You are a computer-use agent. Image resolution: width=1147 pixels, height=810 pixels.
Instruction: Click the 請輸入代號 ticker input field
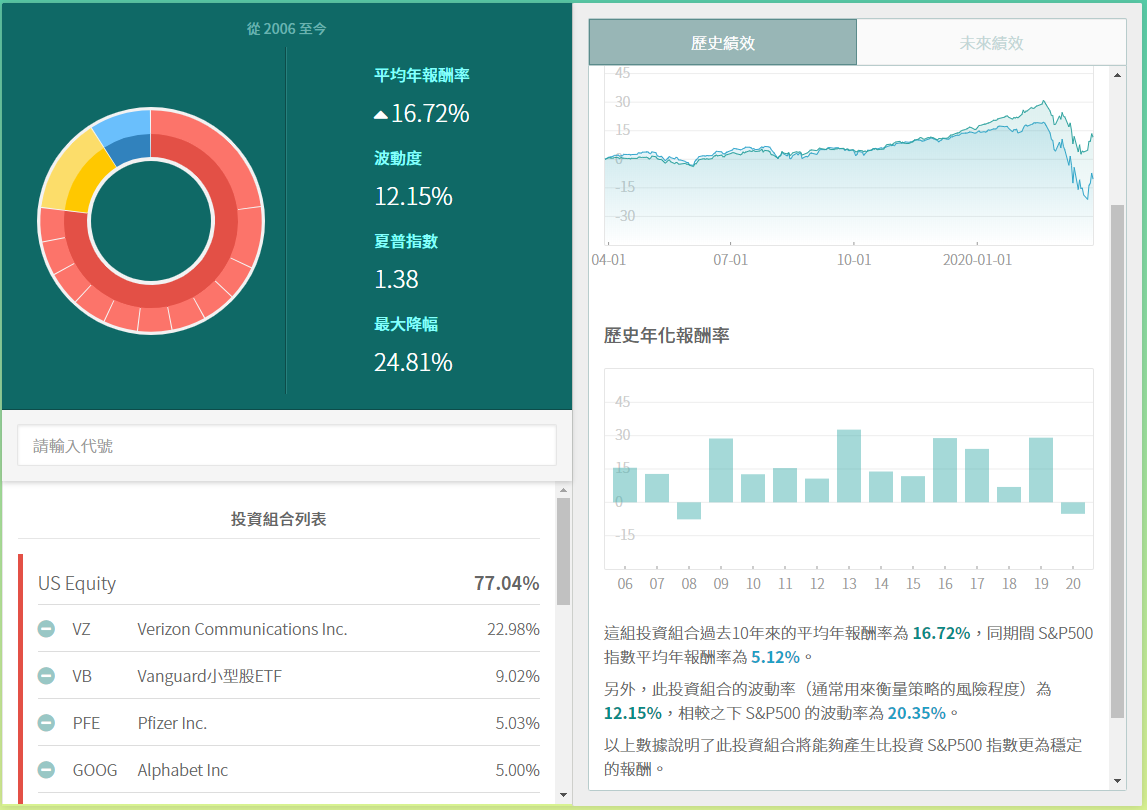click(x=286, y=446)
